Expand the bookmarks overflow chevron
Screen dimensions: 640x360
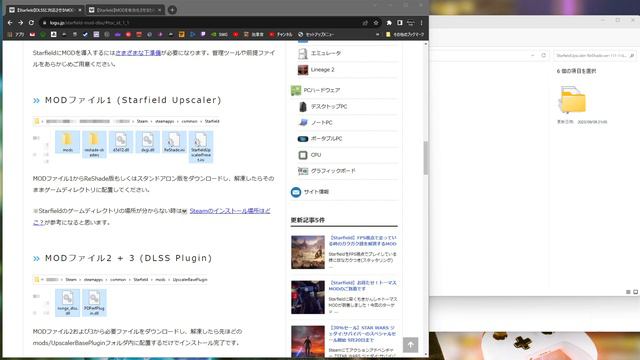click(378, 35)
